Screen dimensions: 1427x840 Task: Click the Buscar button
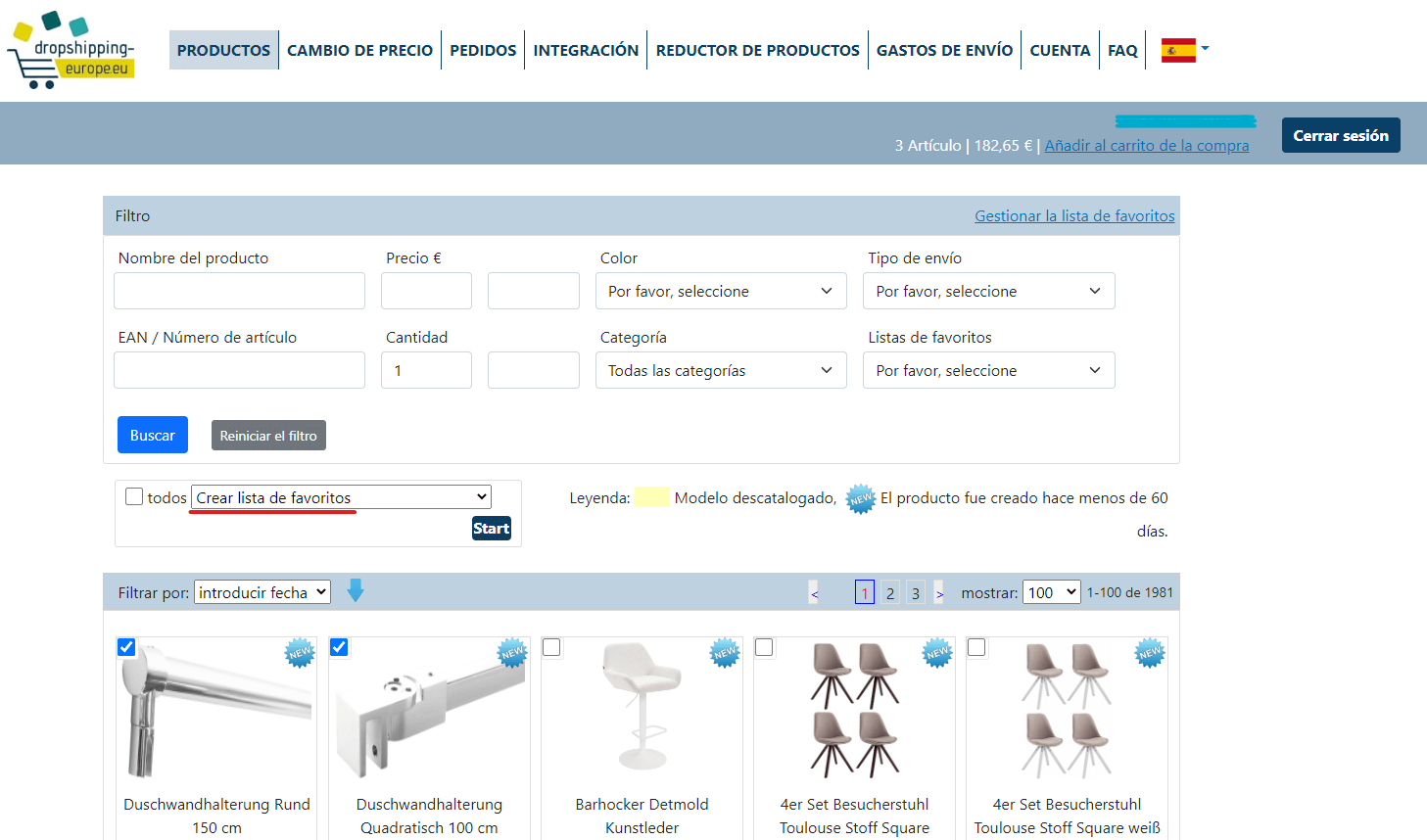coord(153,435)
